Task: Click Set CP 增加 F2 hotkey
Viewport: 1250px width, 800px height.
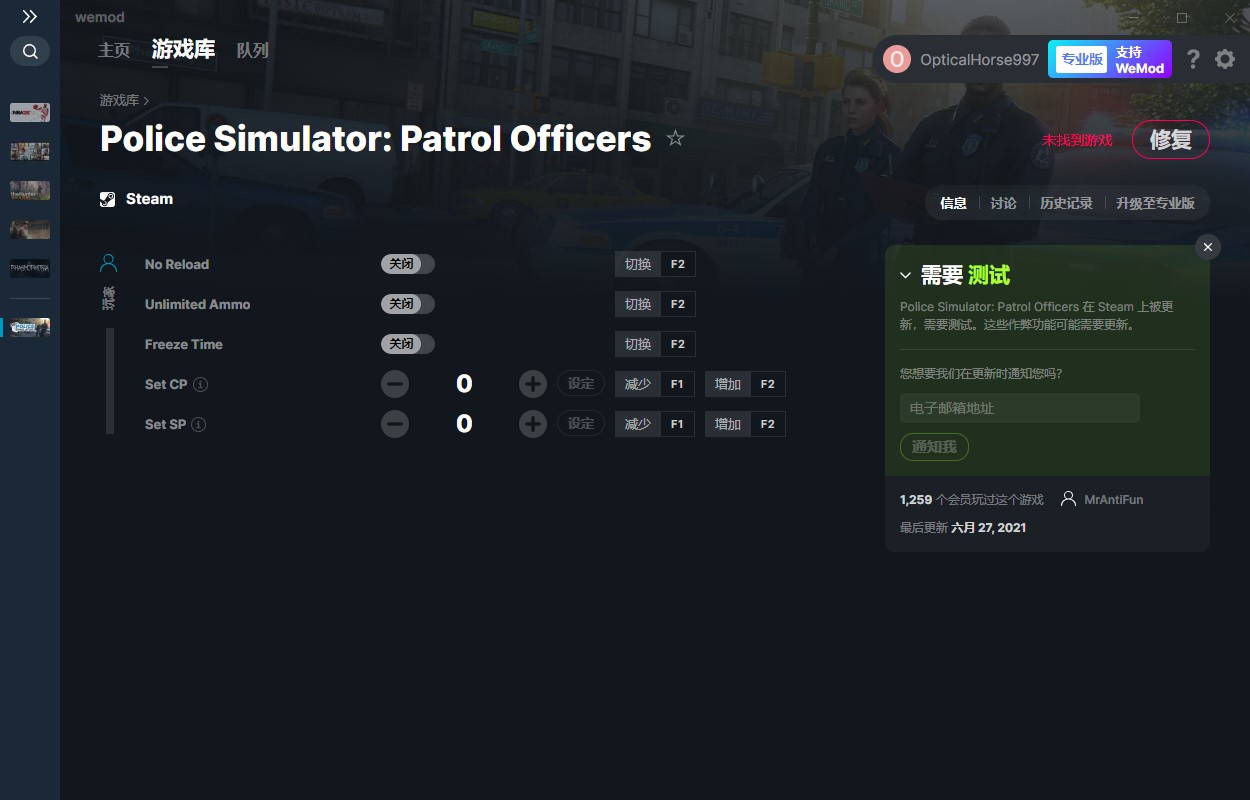Action: point(745,384)
